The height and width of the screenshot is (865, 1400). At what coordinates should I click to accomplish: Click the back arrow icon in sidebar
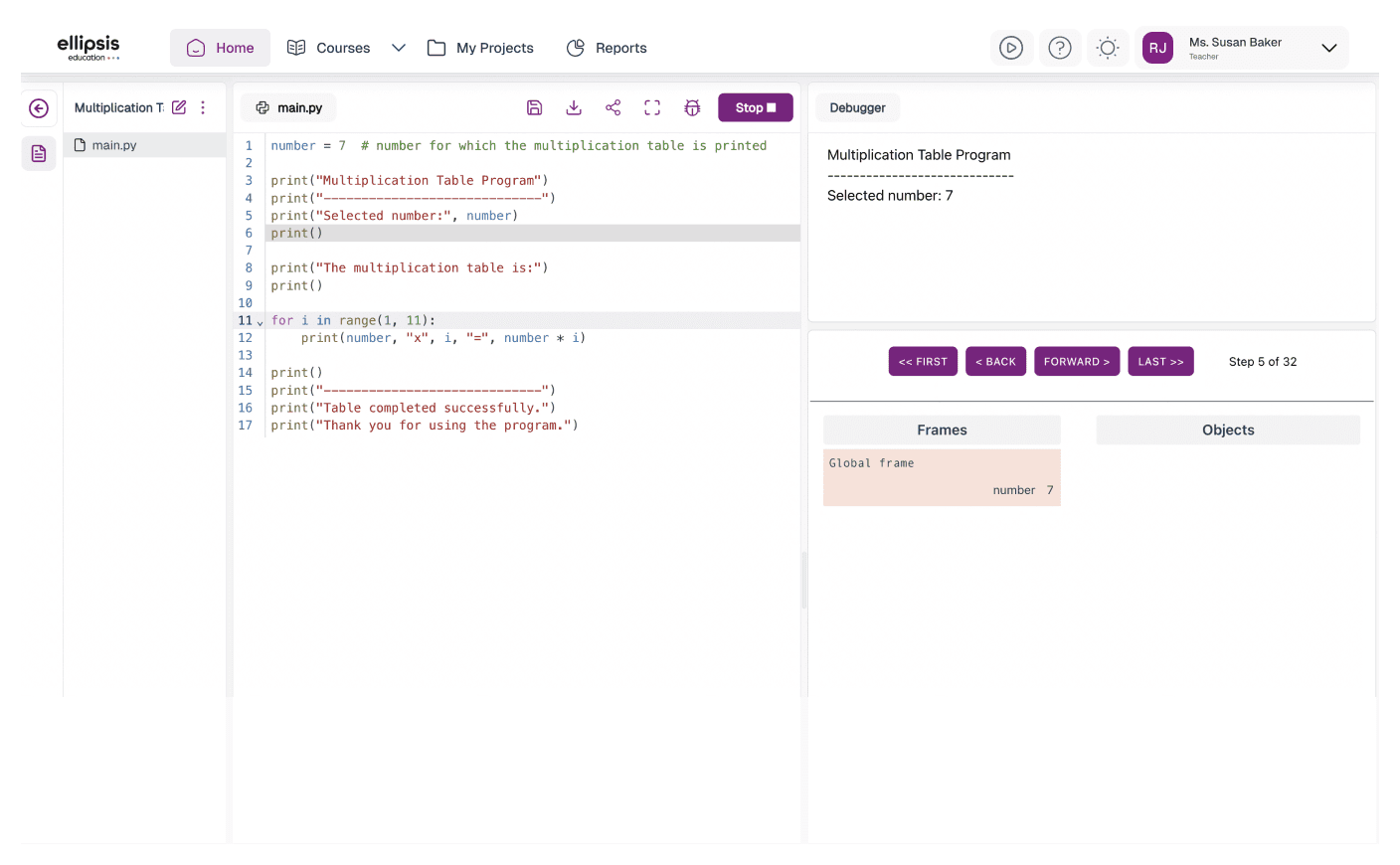39,108
